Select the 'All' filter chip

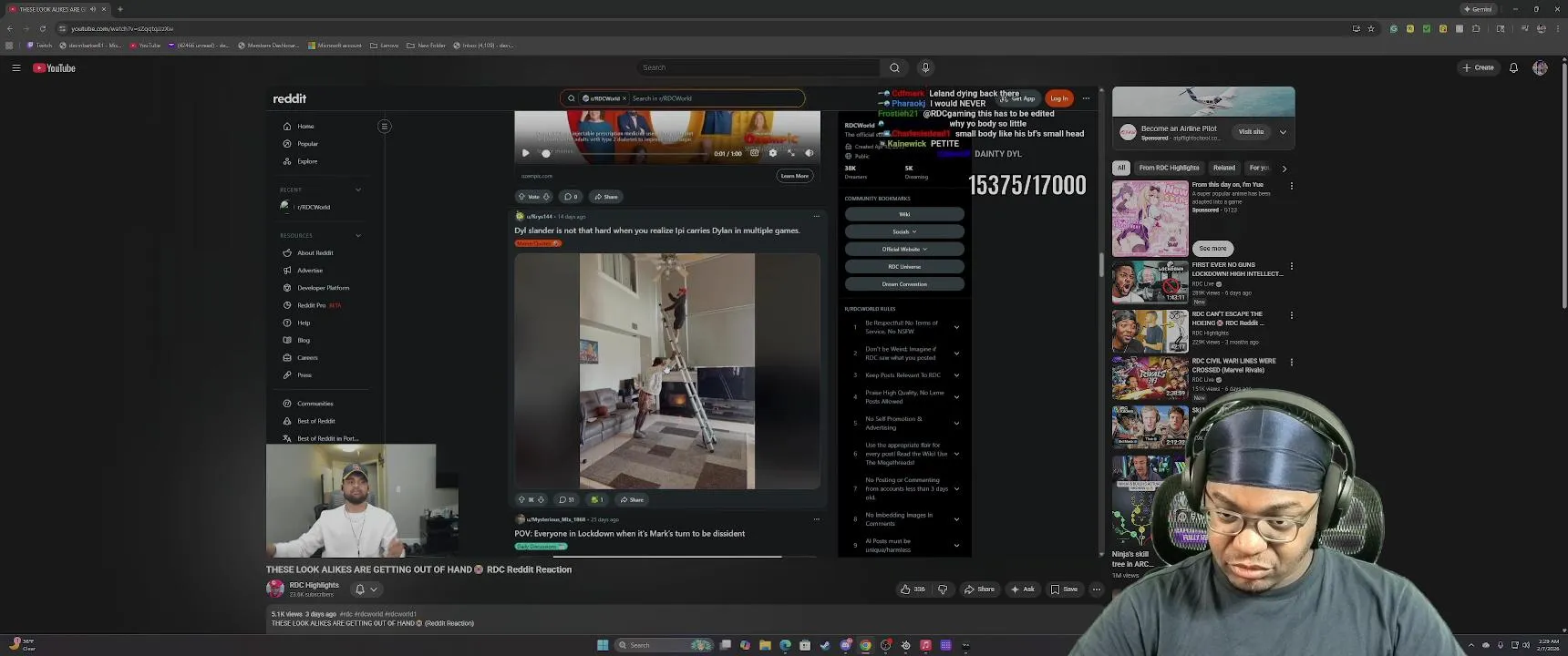1121,168
